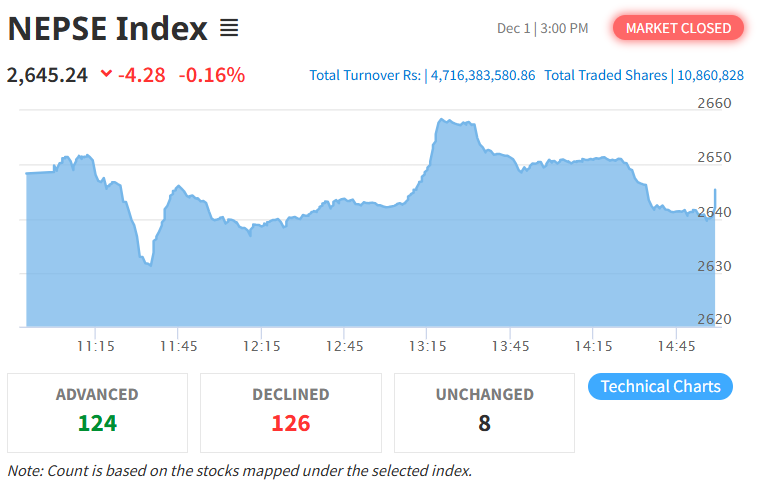
Task: Open the hamburger menu beside NEPSE Index
Action: tap(229, 29)
